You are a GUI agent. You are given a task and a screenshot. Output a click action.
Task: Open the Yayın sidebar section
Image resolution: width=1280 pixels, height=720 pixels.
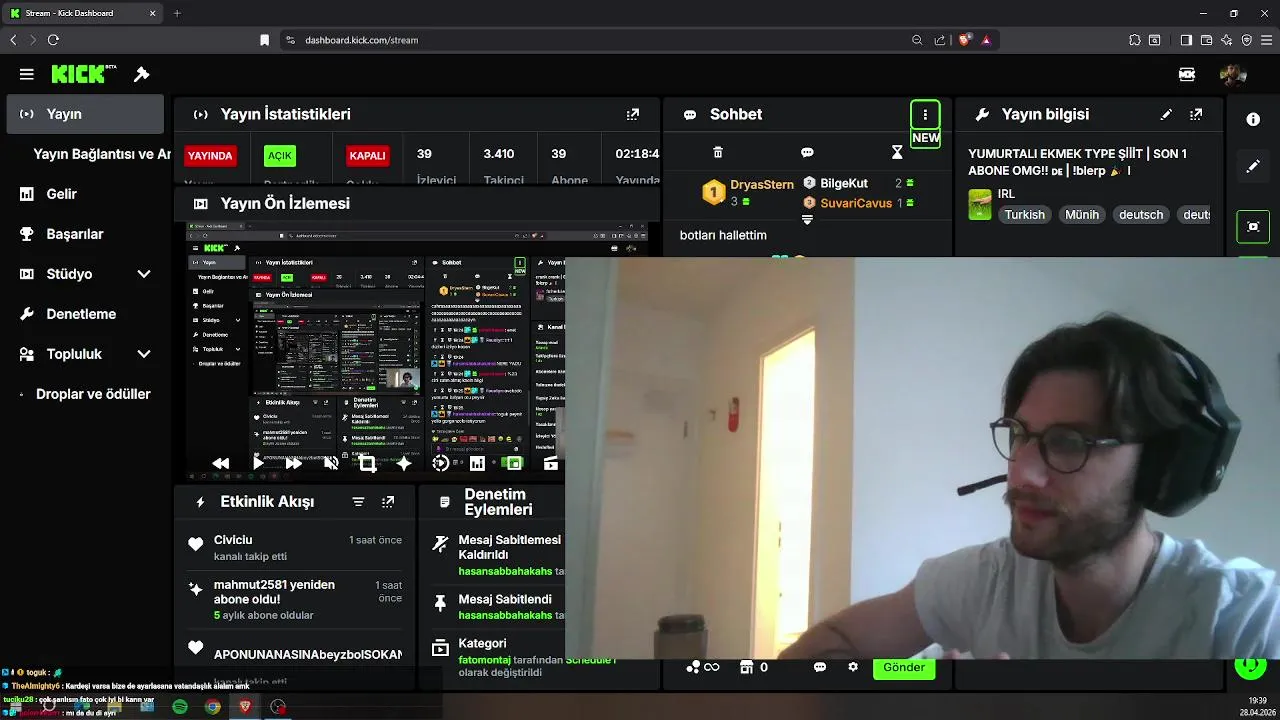tap(85, 114)
